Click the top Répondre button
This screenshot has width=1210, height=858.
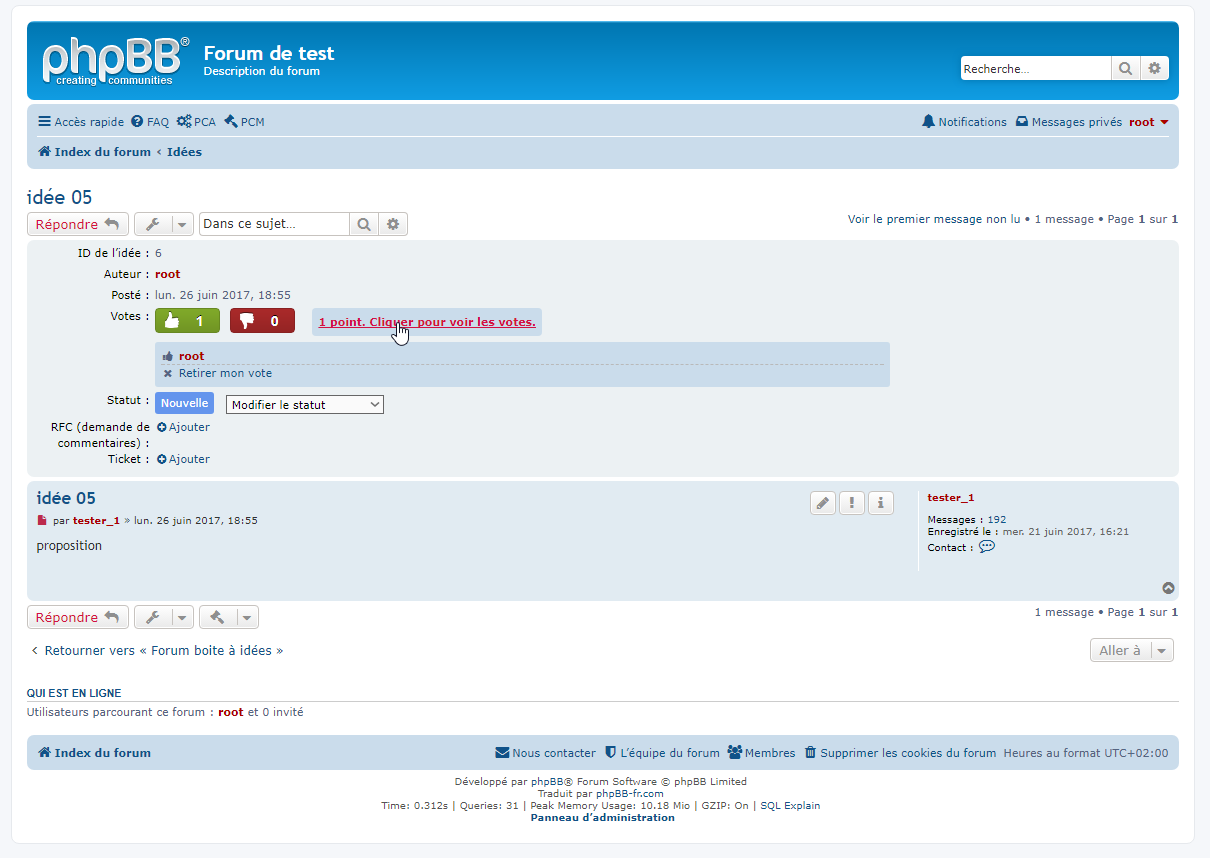77,224
